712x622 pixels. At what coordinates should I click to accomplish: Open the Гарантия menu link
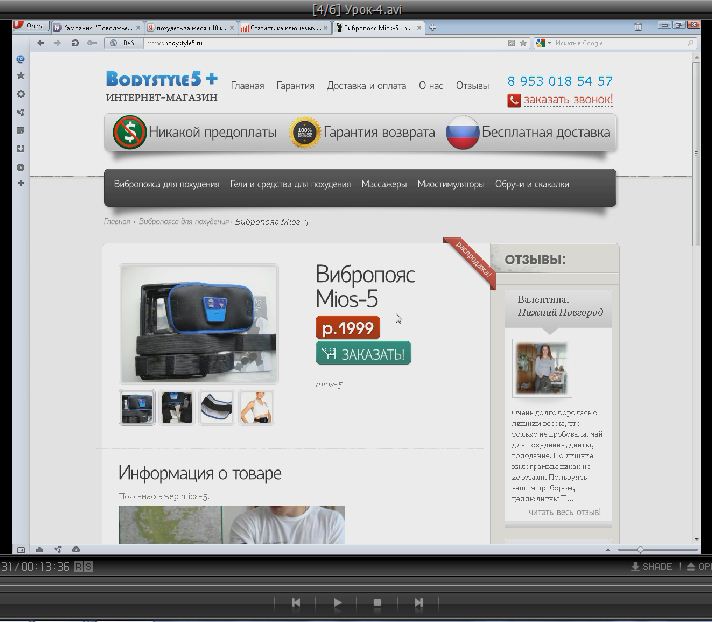tap(295, 85)
